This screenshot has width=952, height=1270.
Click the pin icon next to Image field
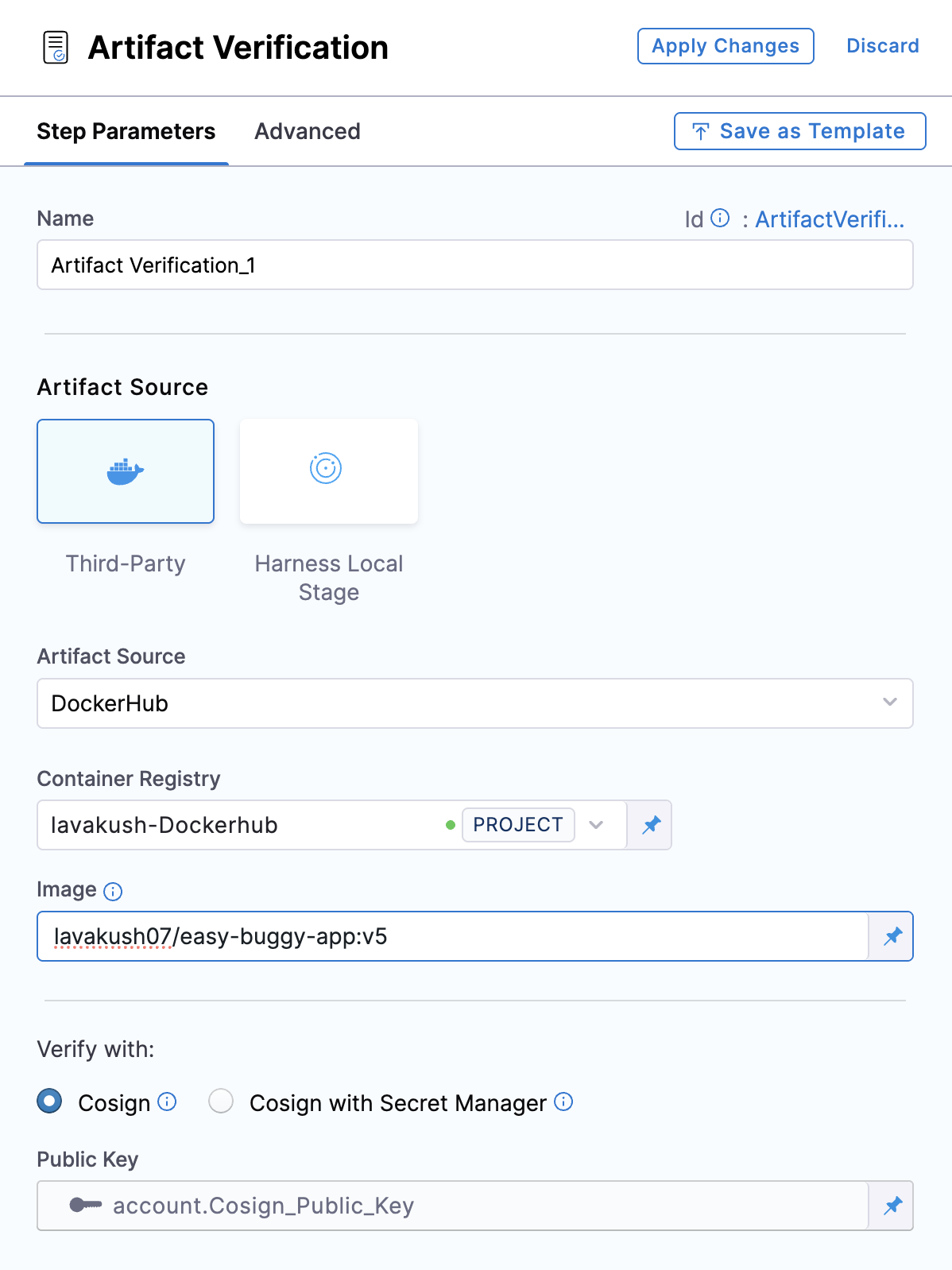[x=892, y=936]
